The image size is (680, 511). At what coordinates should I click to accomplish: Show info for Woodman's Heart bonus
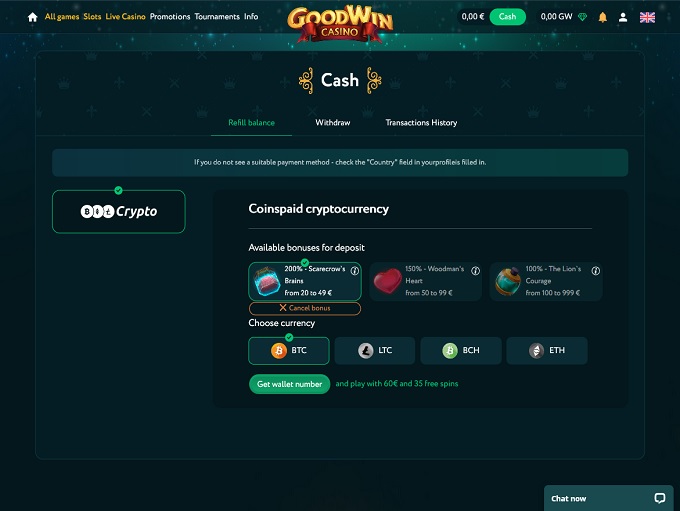475,271
